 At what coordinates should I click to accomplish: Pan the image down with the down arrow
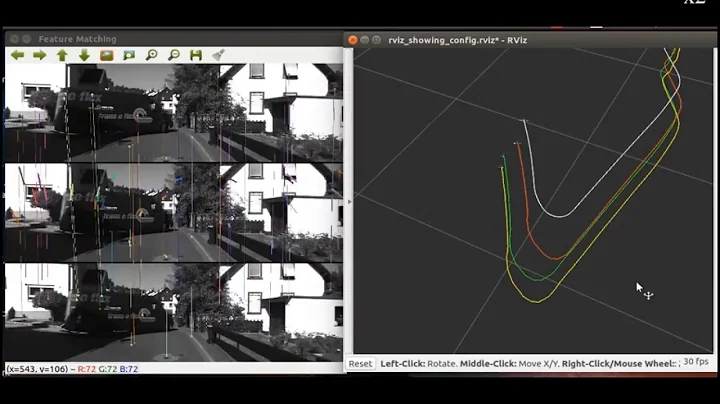84,55
